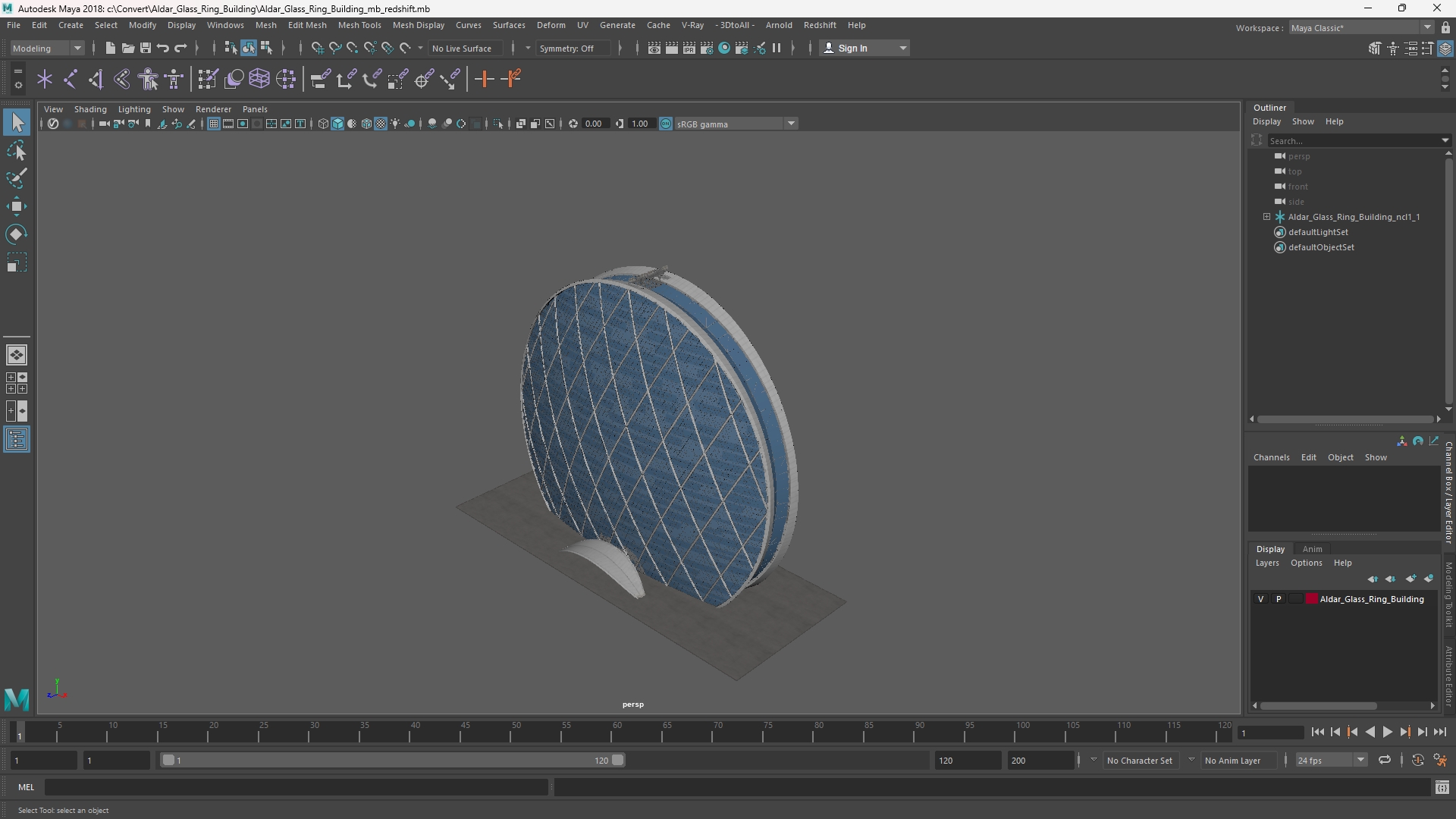The height and width of the screenshot is (819, 1456).
Task: Switch to single perspective view layout
Action: [17, 354]
